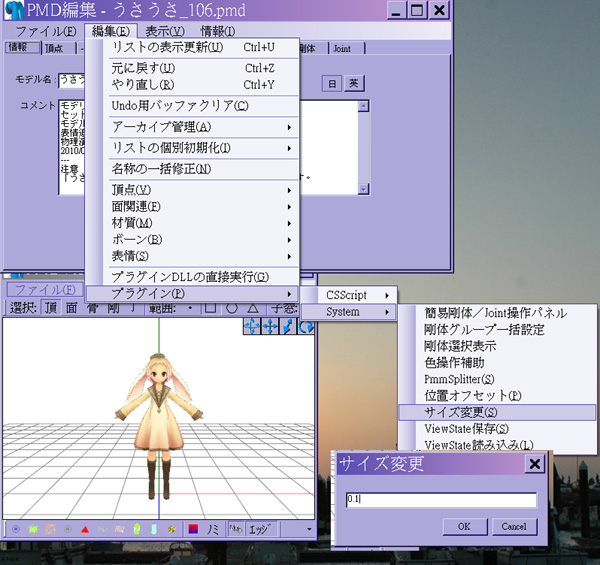Click the red-blue gradient square icon
Image resolution: width=600 pixels, height=565 pixels.
click(x=193, y=529)
